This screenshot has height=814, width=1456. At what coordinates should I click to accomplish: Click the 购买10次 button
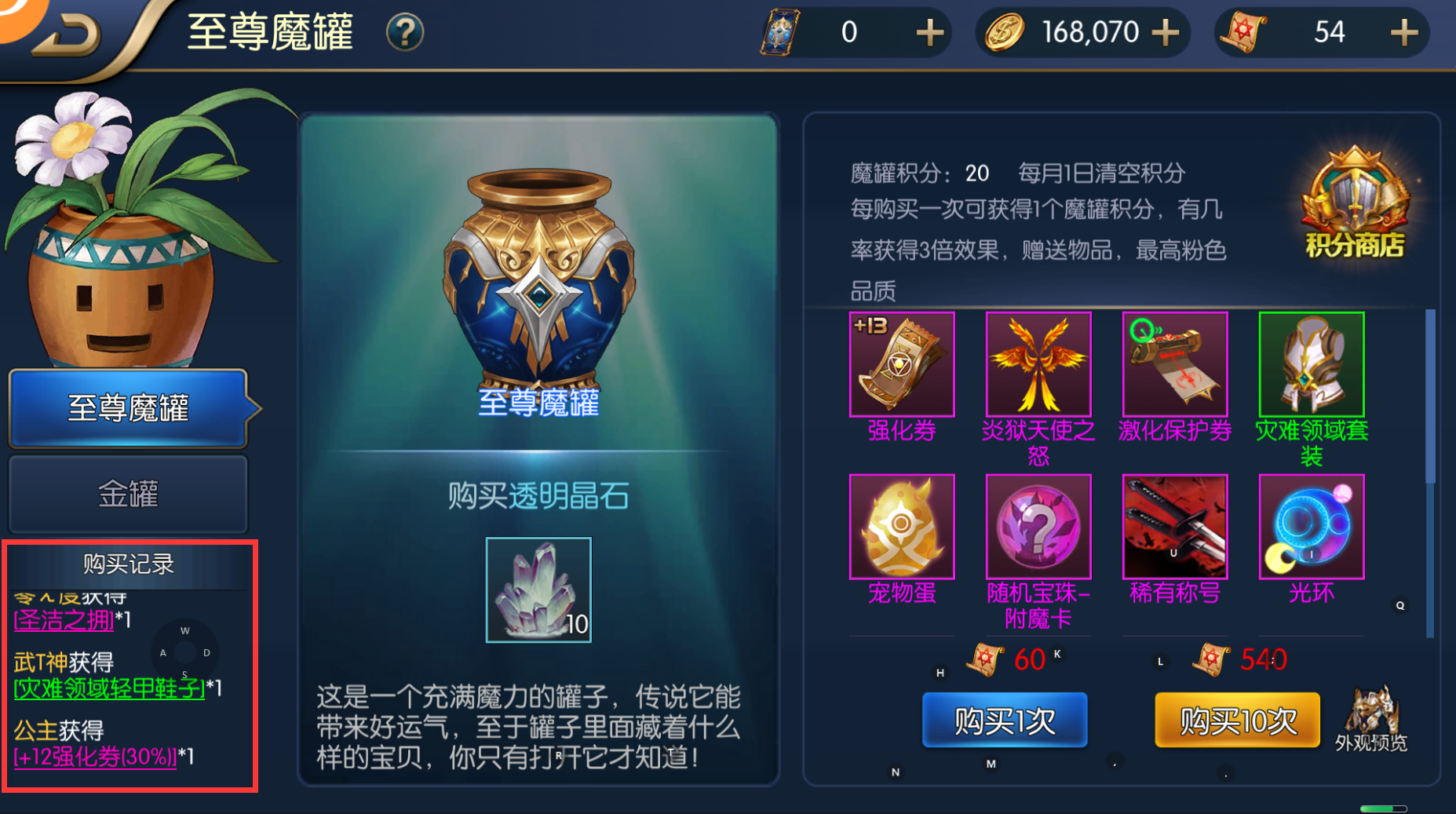pyautogui.click(x=1238, y=720)
